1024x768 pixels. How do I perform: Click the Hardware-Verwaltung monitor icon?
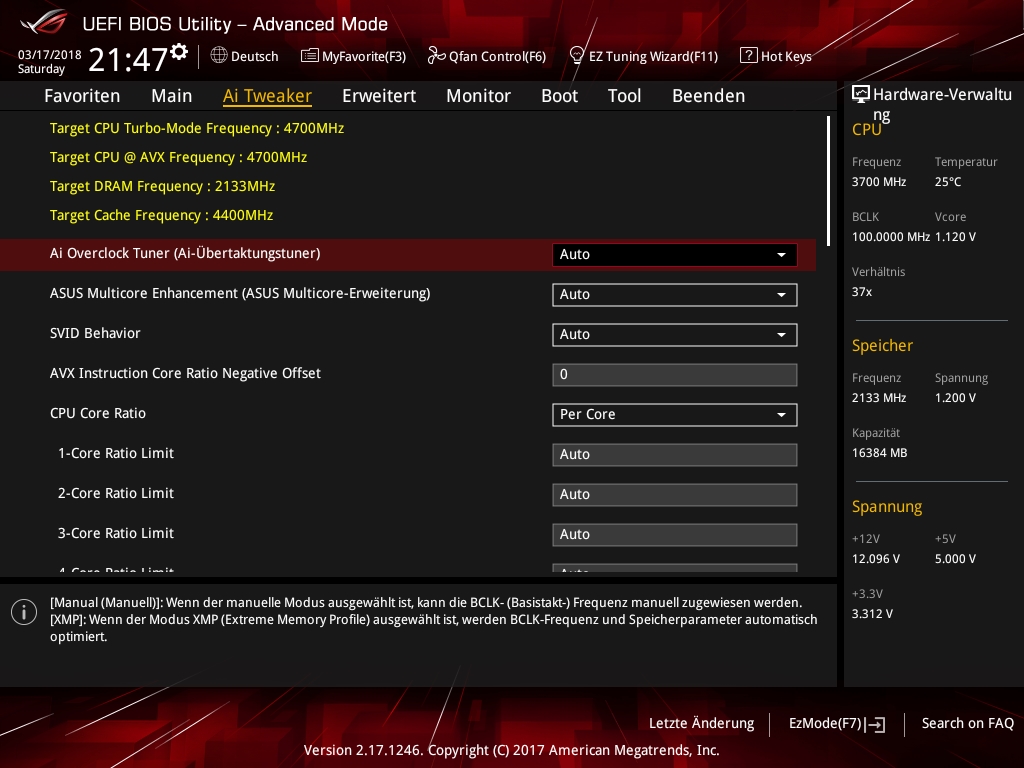point(861,95)
